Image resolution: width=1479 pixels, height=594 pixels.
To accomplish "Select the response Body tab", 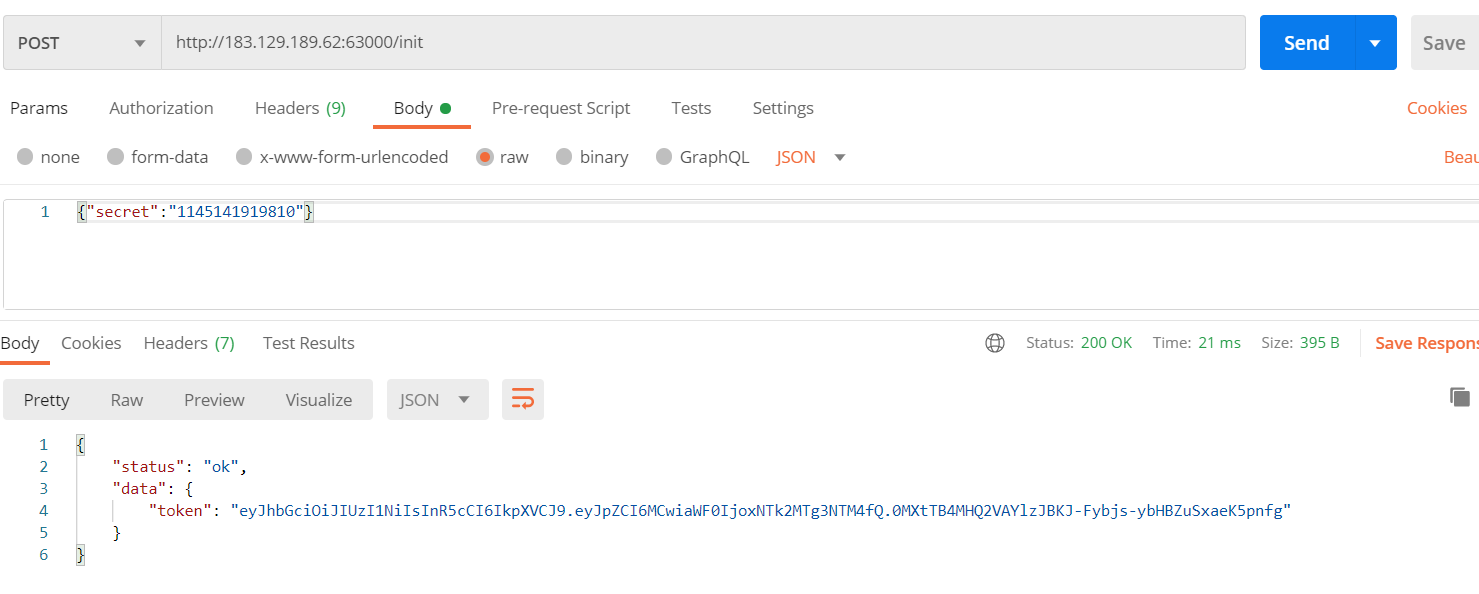I will (x=20, y=343).
